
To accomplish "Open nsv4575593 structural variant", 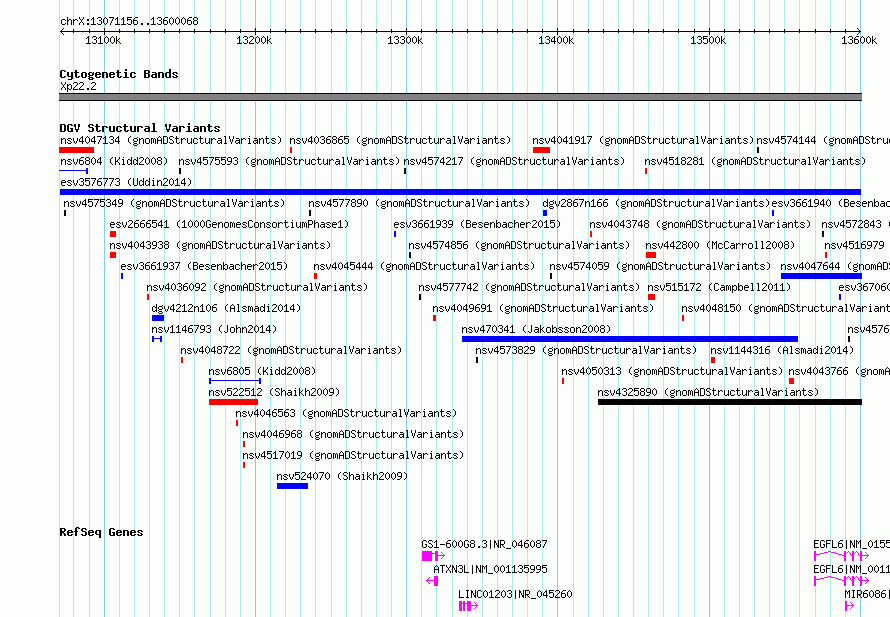I will point(289,161).
